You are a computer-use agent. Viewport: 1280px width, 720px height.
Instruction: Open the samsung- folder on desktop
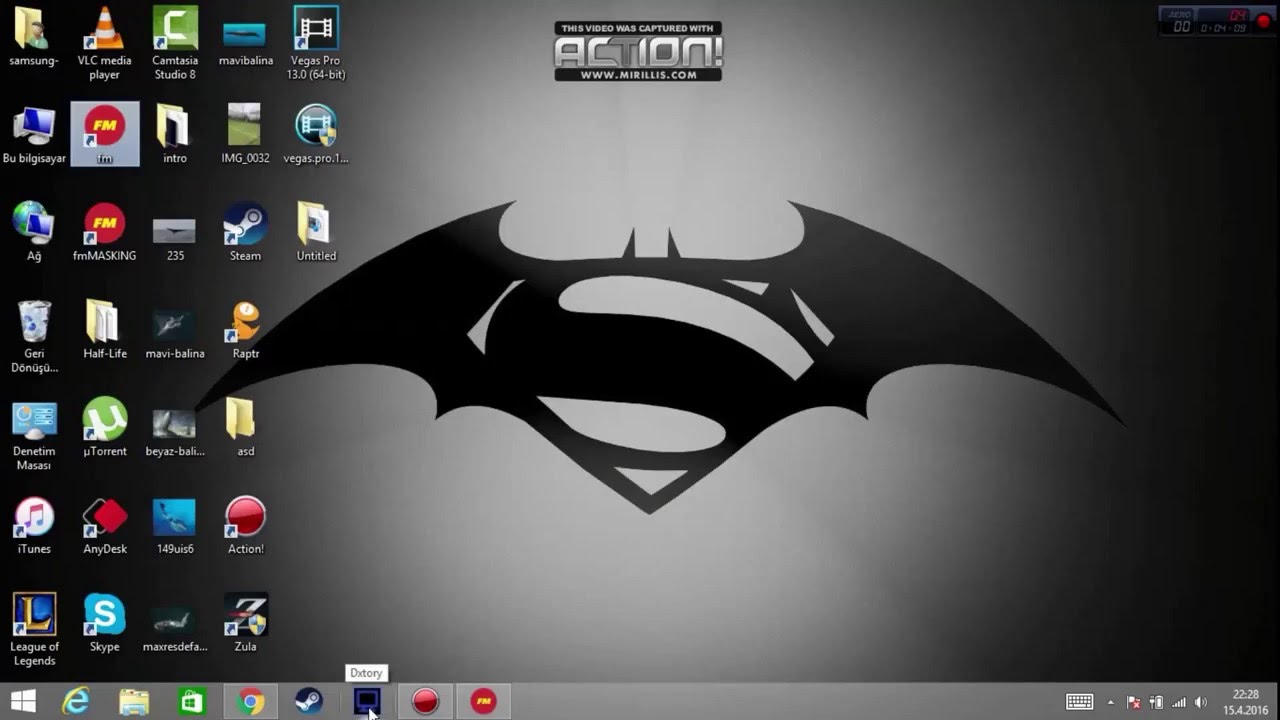pos(34,38)
